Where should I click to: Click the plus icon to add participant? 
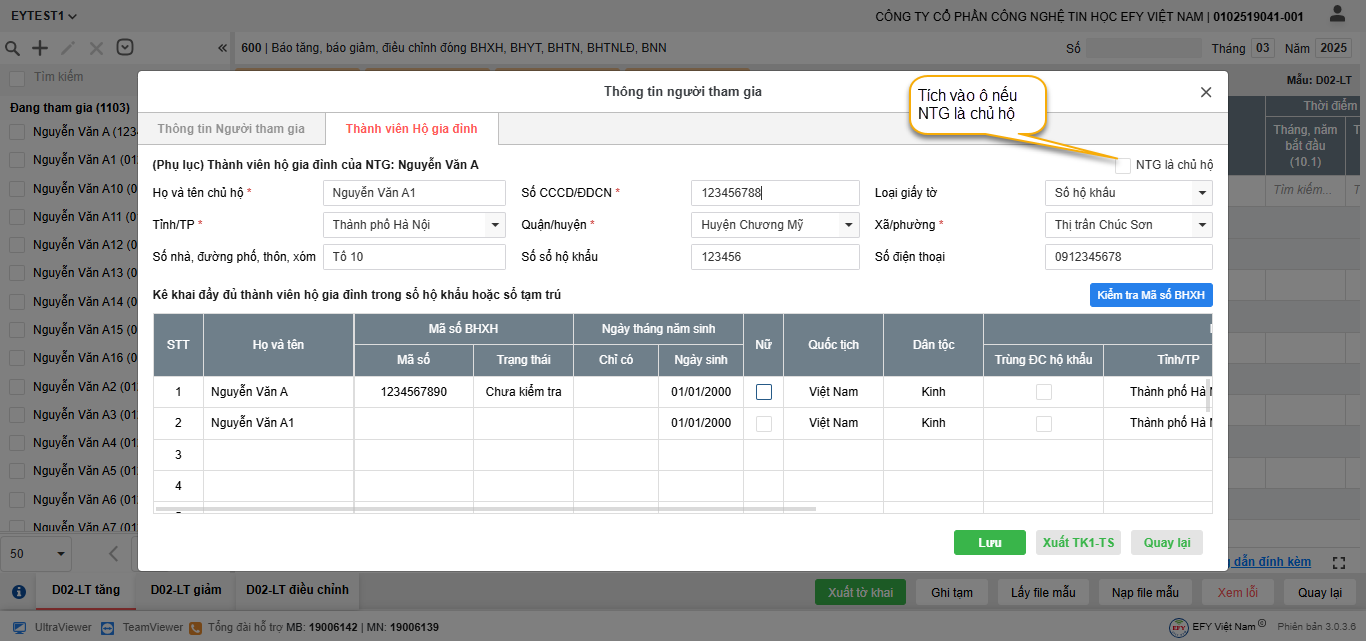[x=40, y=48]
